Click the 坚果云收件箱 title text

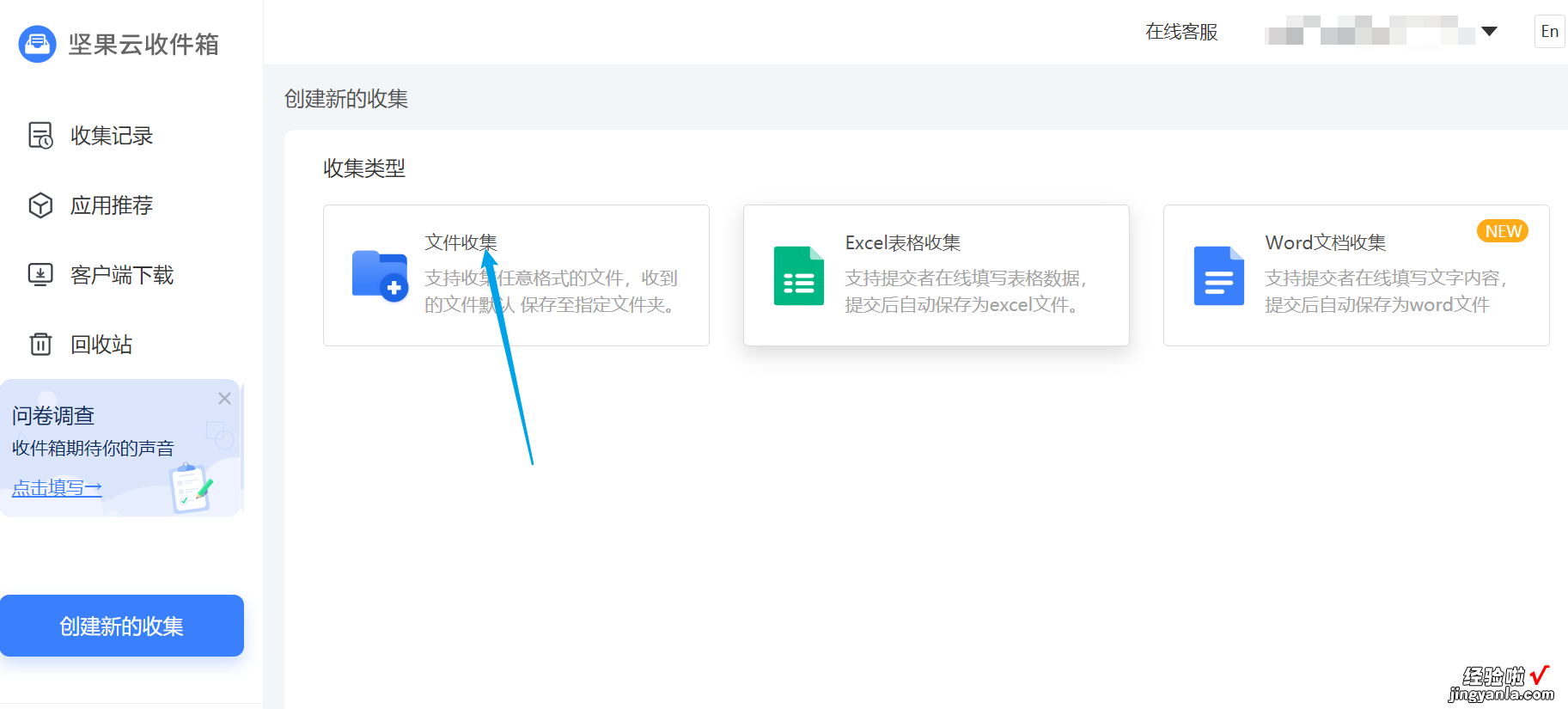[143, 44]
